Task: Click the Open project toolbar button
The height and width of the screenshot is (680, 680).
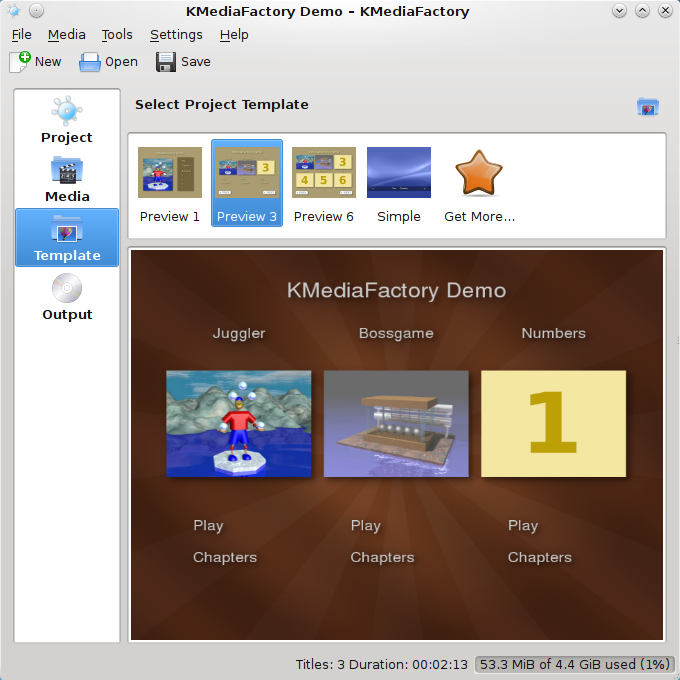Action: coord(108,62)
